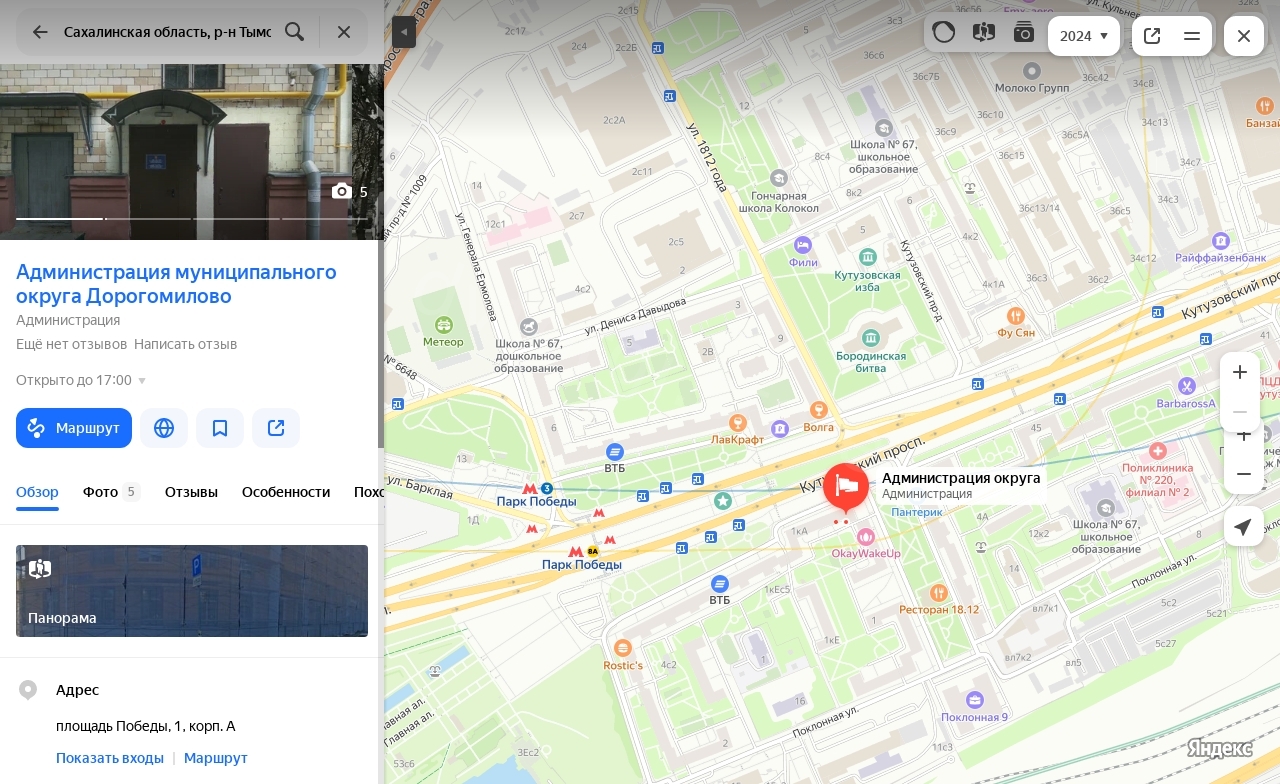
Task: Click 'Показать входы' link
Action: click(x=110, y=758)
